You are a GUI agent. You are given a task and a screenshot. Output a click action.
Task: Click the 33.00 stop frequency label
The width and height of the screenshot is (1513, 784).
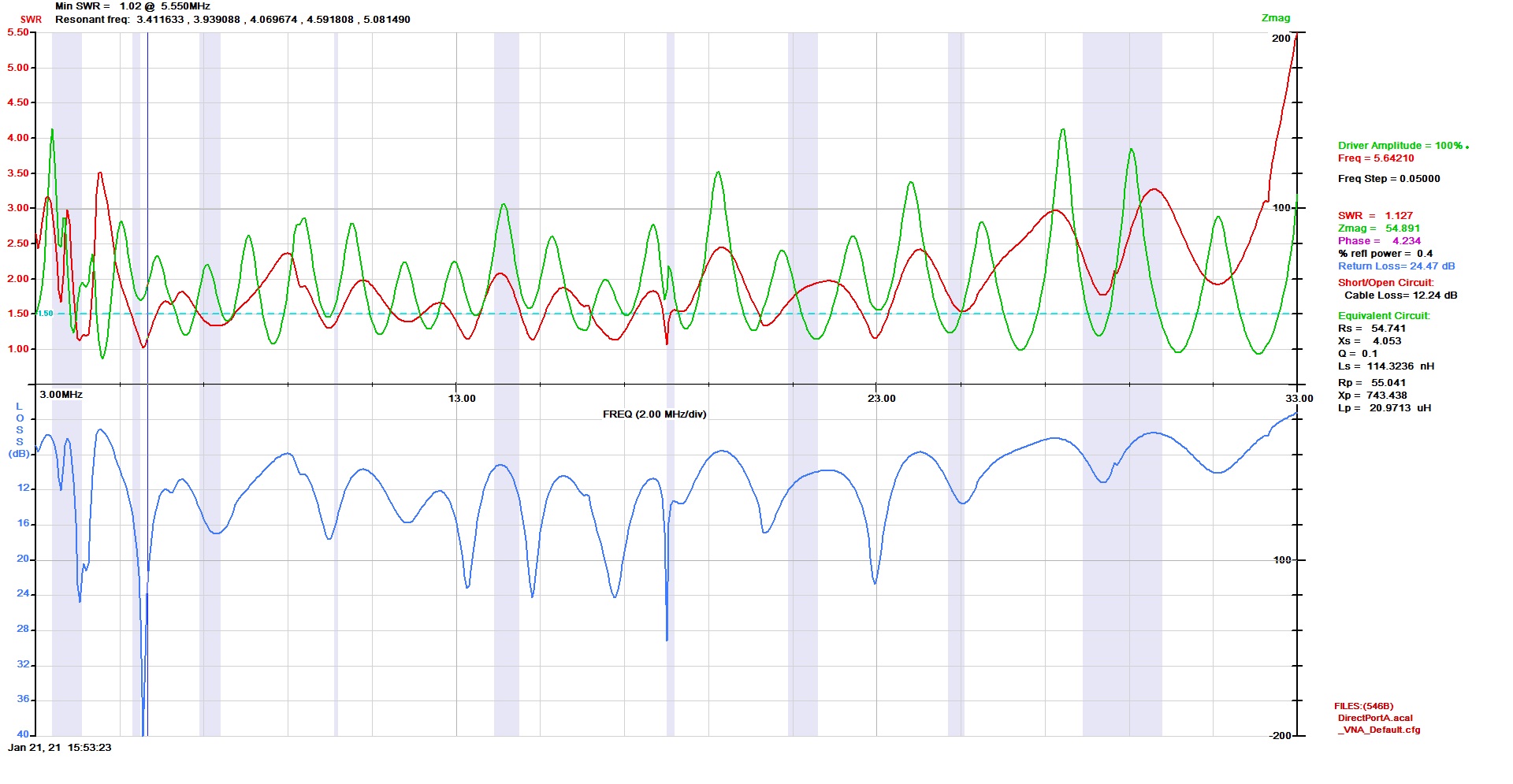click(x=1299, y=399)
